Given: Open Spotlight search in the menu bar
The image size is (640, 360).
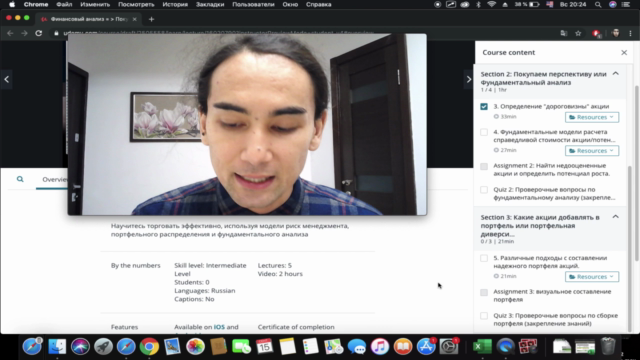Looking at the screenshot, I should coord(598,4).
